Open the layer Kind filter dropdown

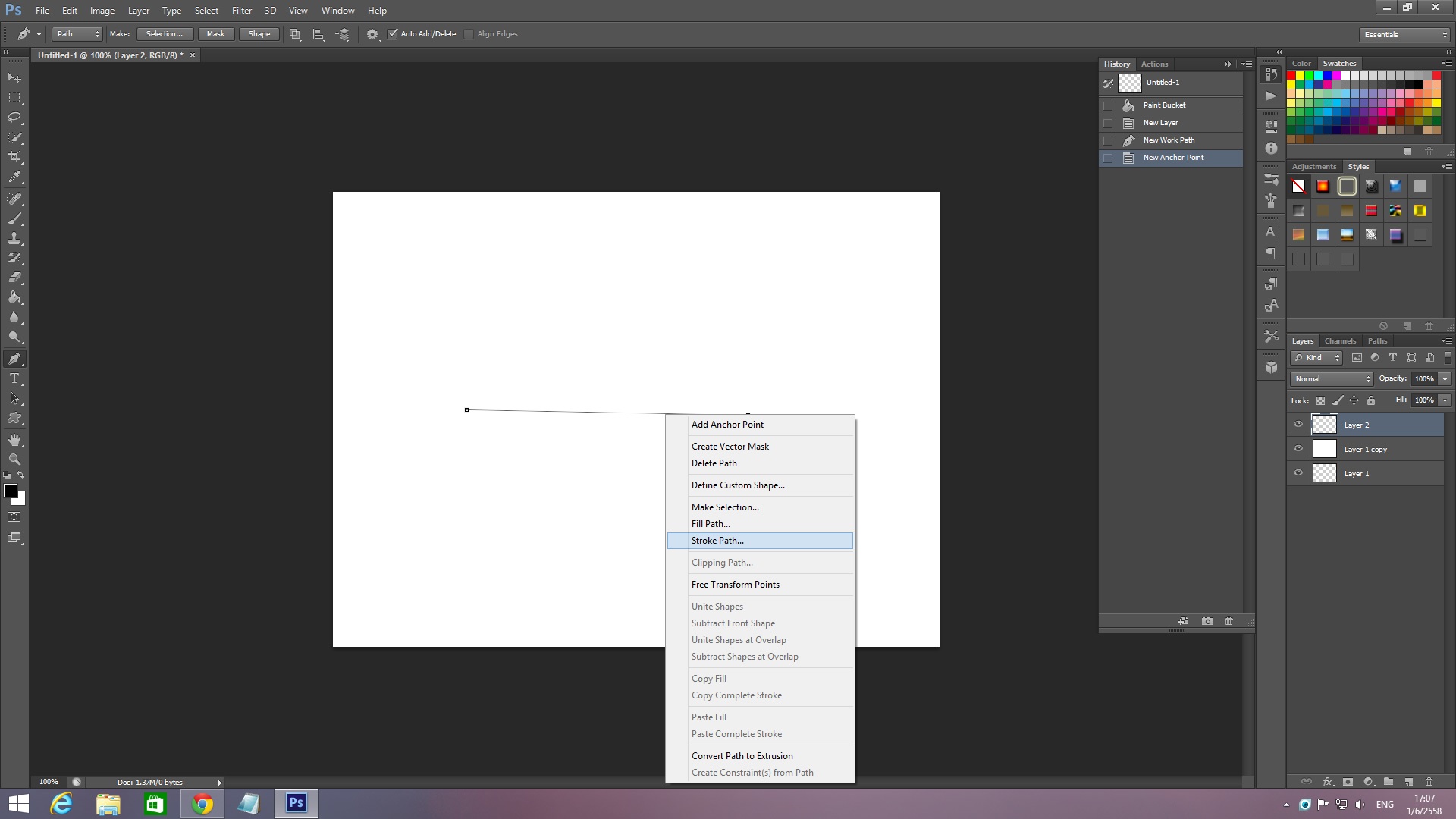tap(1317, 358)
